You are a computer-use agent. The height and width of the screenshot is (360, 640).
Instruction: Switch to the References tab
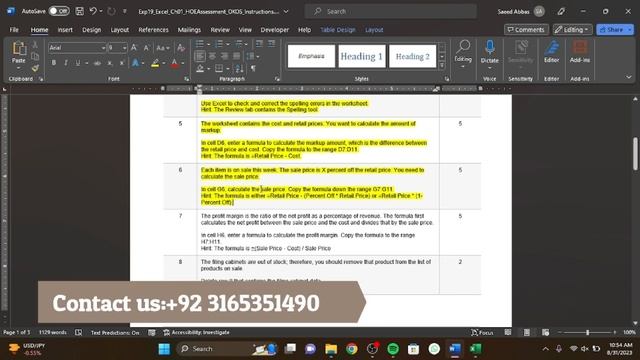153,30
